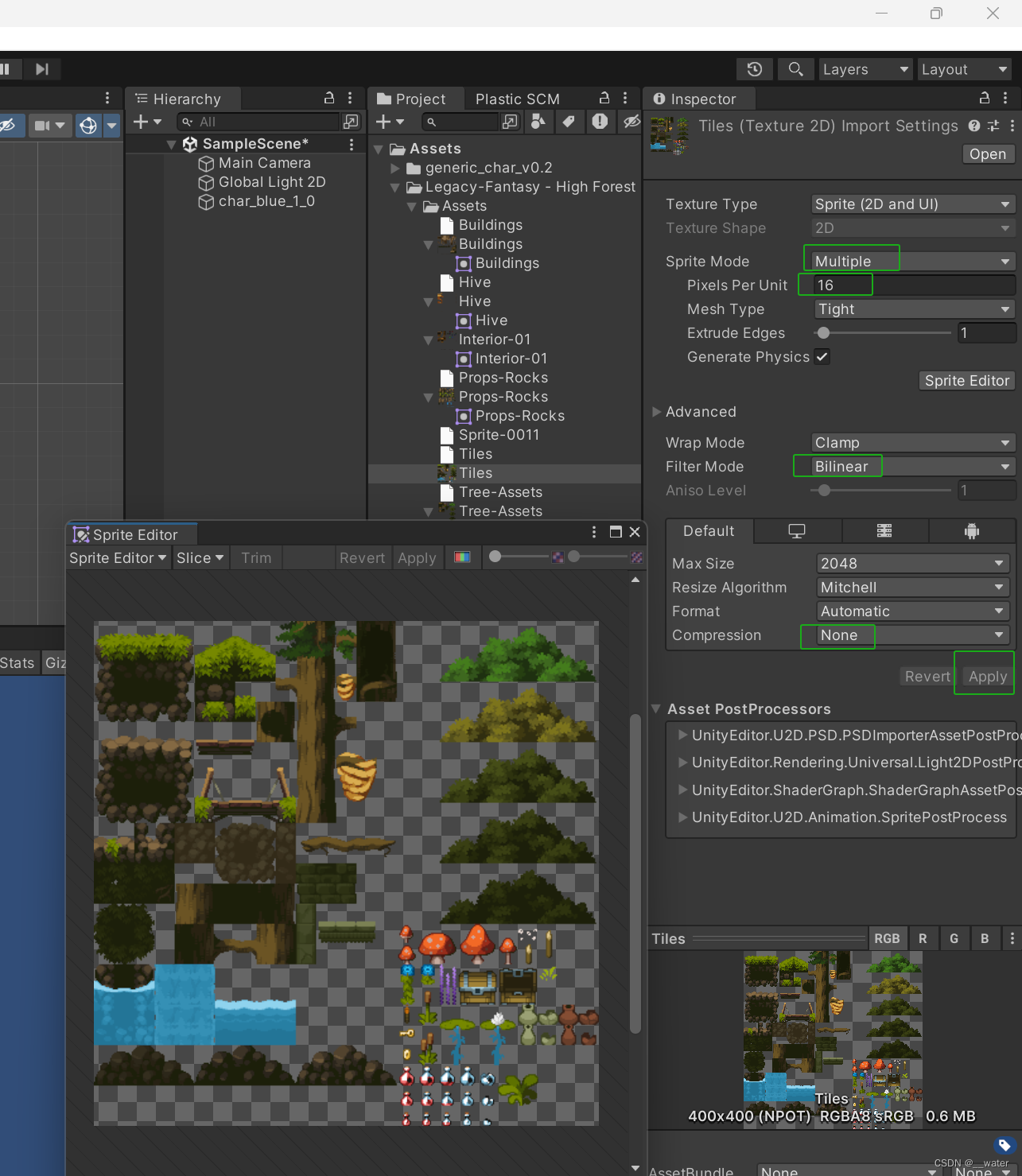
Task: Select the Default platform tab
Action: pos(709,531)
